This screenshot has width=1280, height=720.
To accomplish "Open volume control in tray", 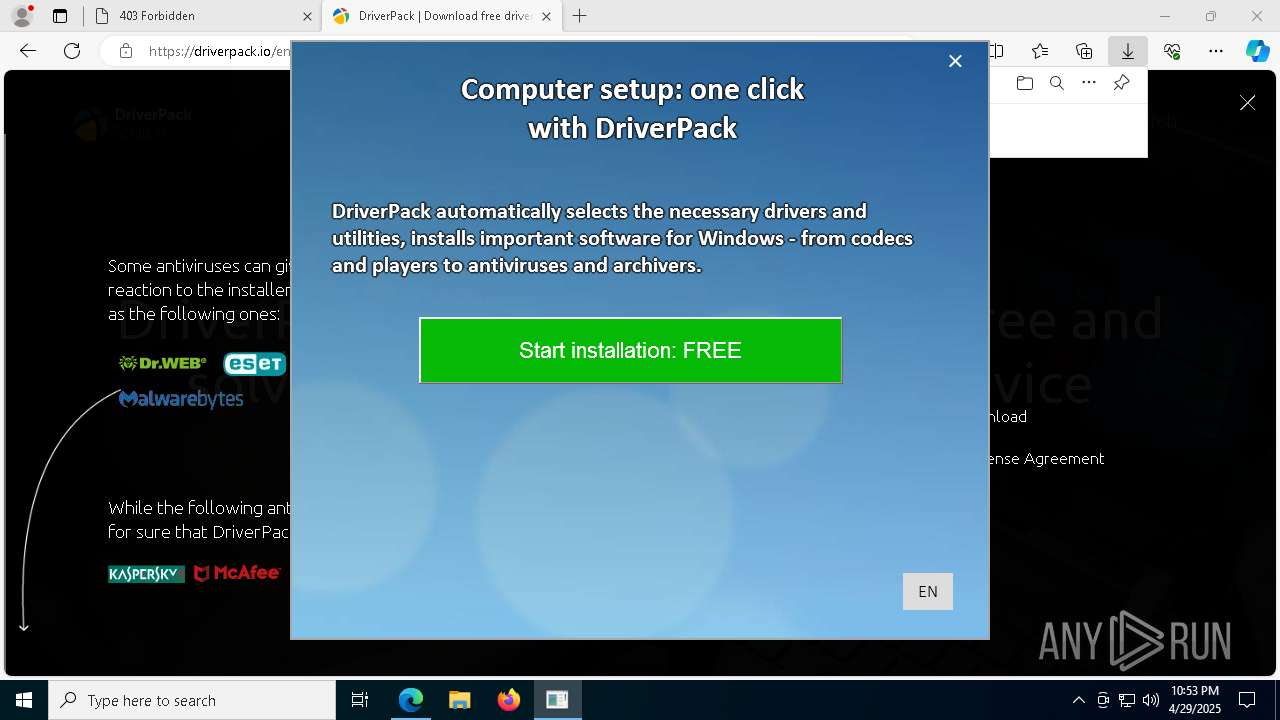I will click(x=1151, y=700).
